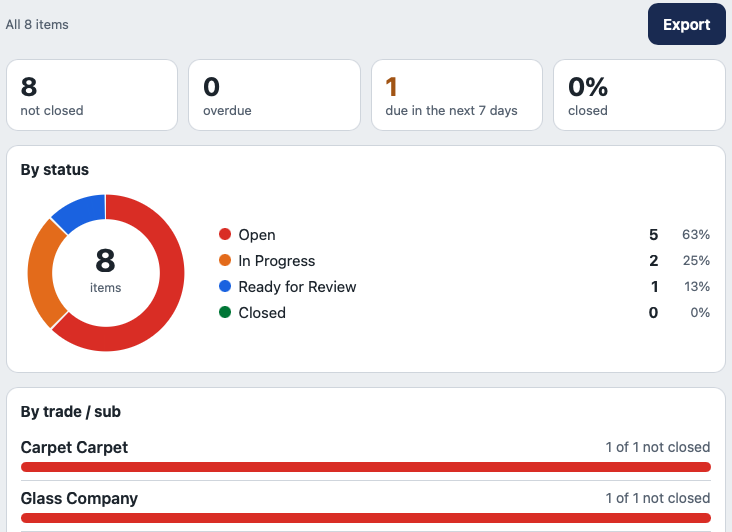Image resolution: width=732 pixels, height=532 pixels.
Task: Click the Carpet Carpet 1 of 1 not closed text
Action: point(658,447)
